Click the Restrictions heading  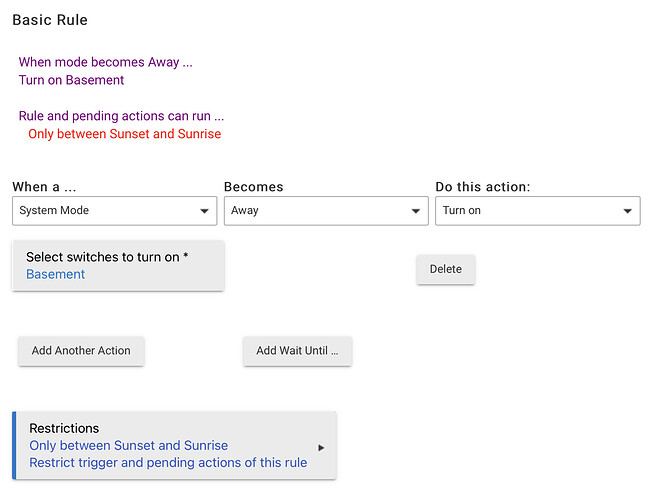tap(64, 428)
